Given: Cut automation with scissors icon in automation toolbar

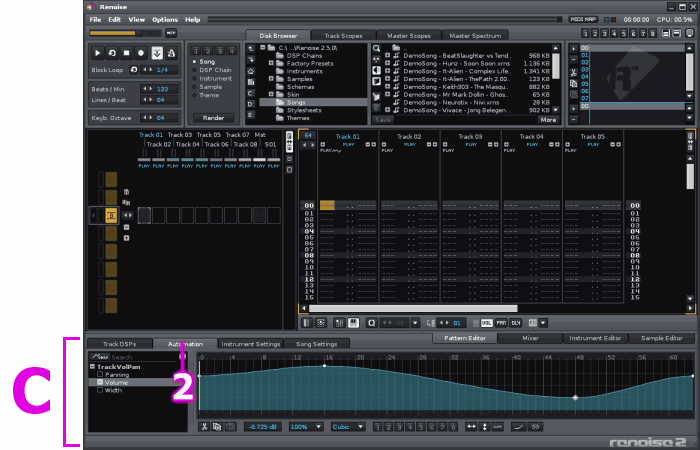Looking at the screenshot, I should tap(204, 427).
